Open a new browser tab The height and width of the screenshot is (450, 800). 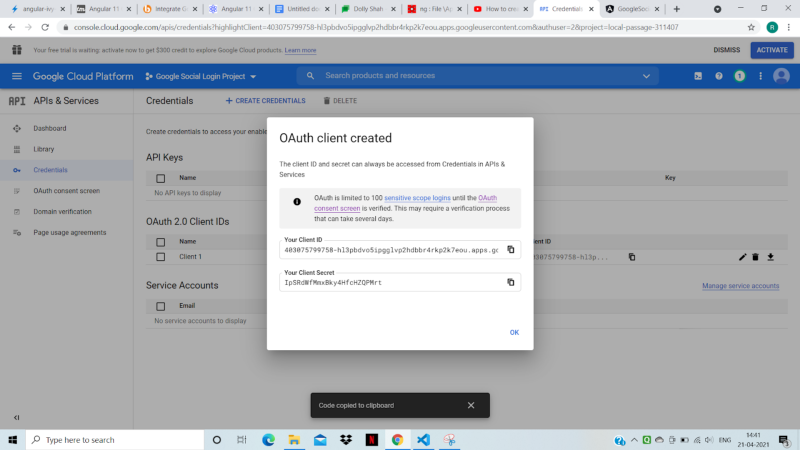coord(677,9)
